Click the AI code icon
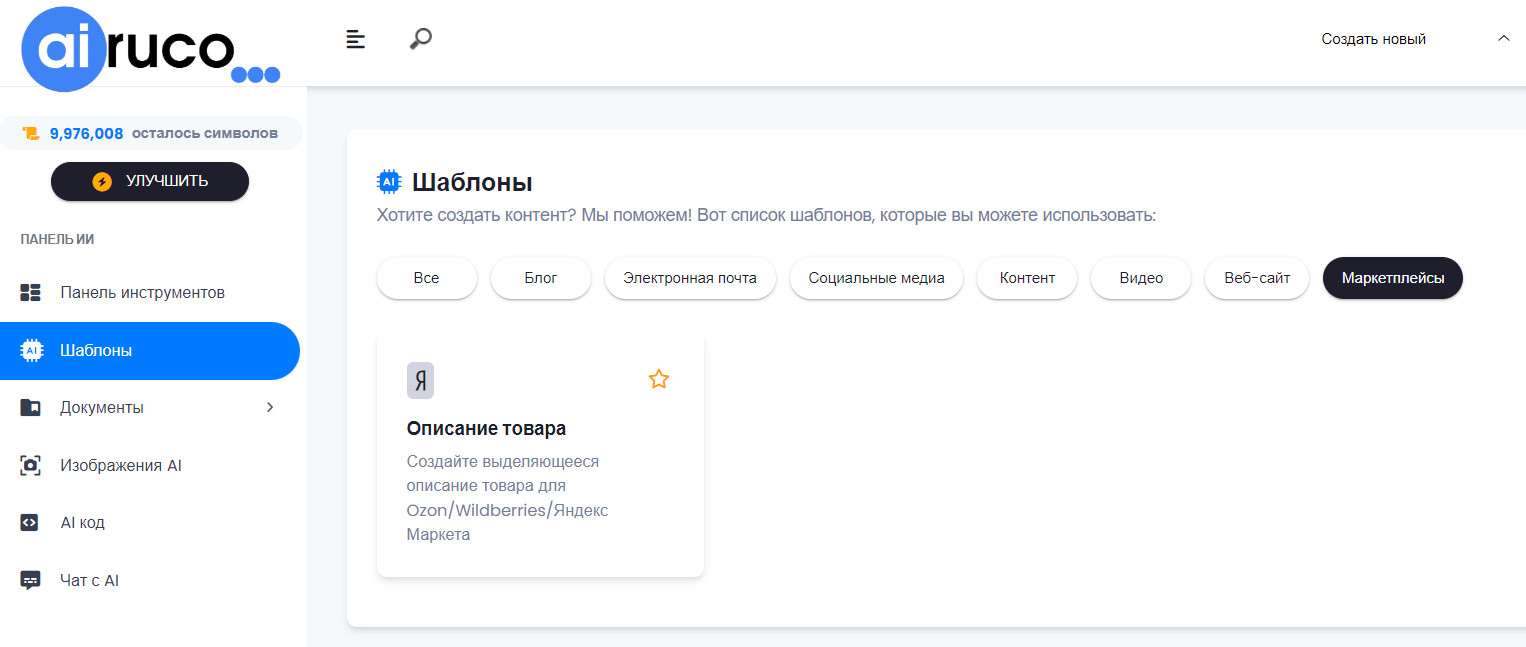This screenshot has height=647, width=1526. 31,523
